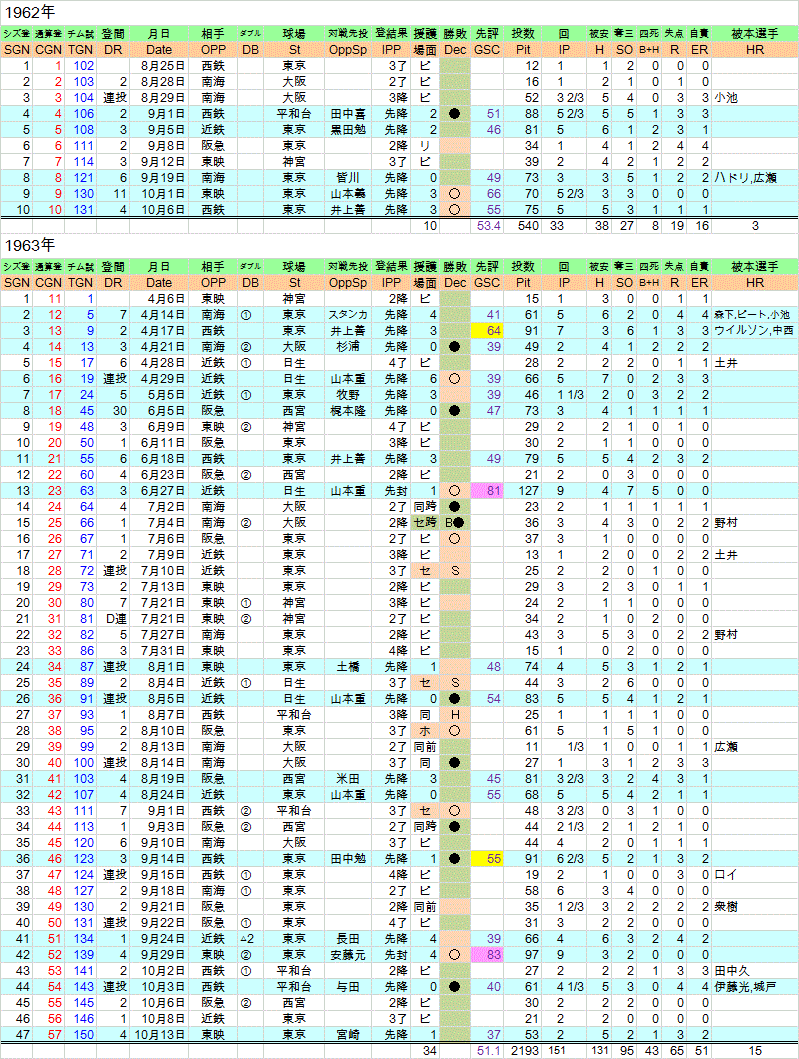Viewport: 799px width, 1059px height.
Task: Click opposing starter 土橋
Action: click(348, 667)
